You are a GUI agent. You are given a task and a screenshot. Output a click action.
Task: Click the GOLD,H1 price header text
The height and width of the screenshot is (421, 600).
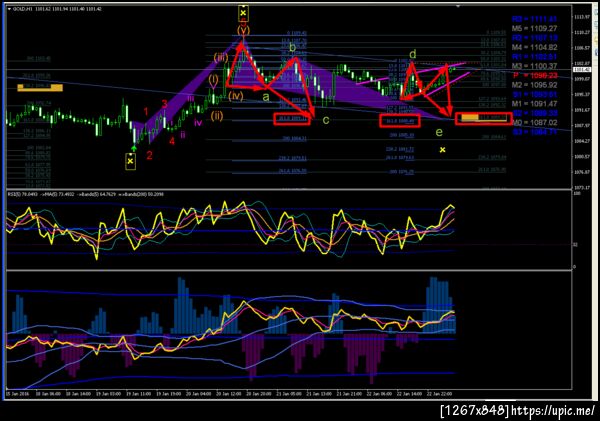(57, 8)
